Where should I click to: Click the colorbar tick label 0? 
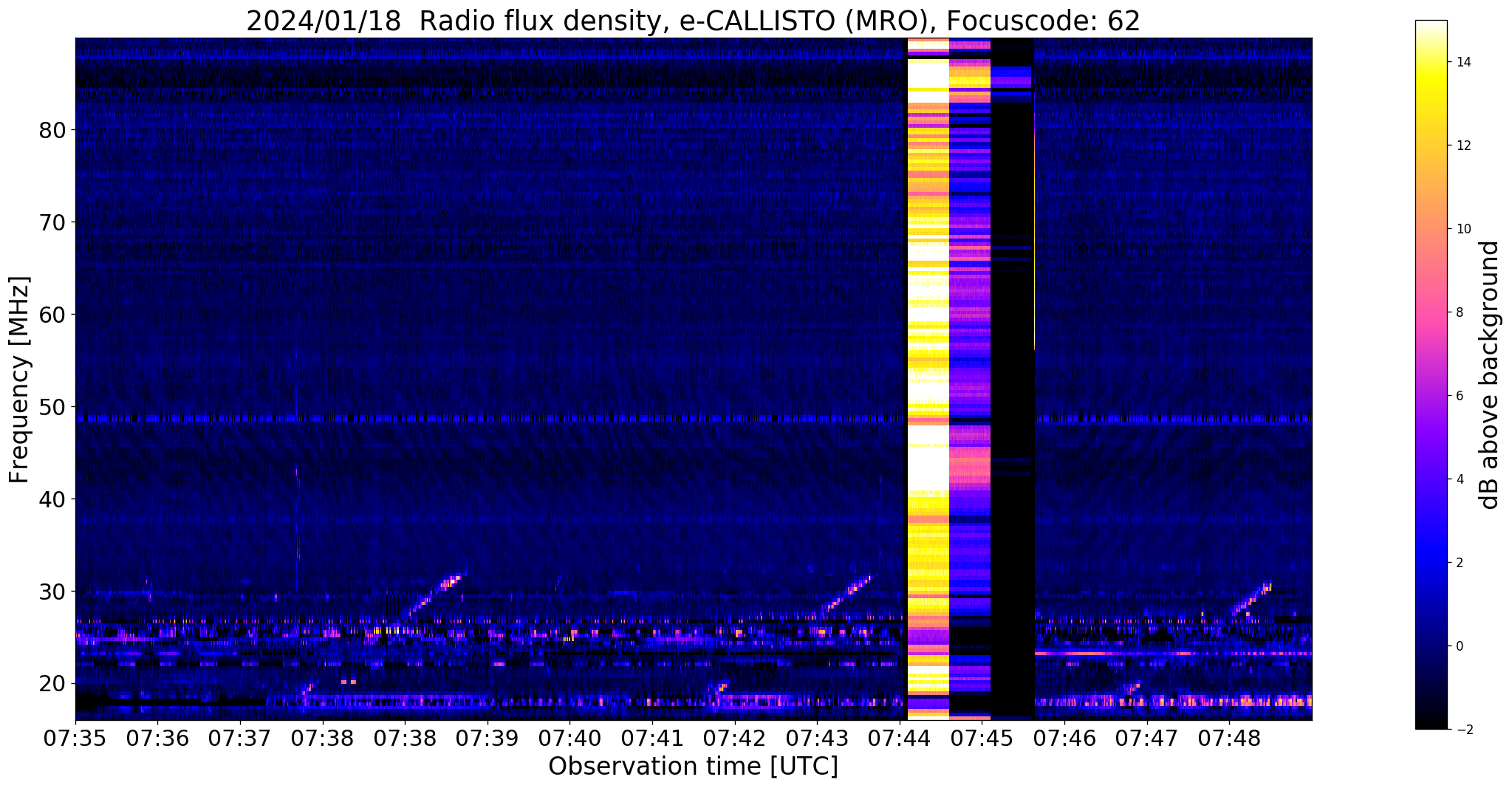pyautogui.click(x=1460, y=646)
